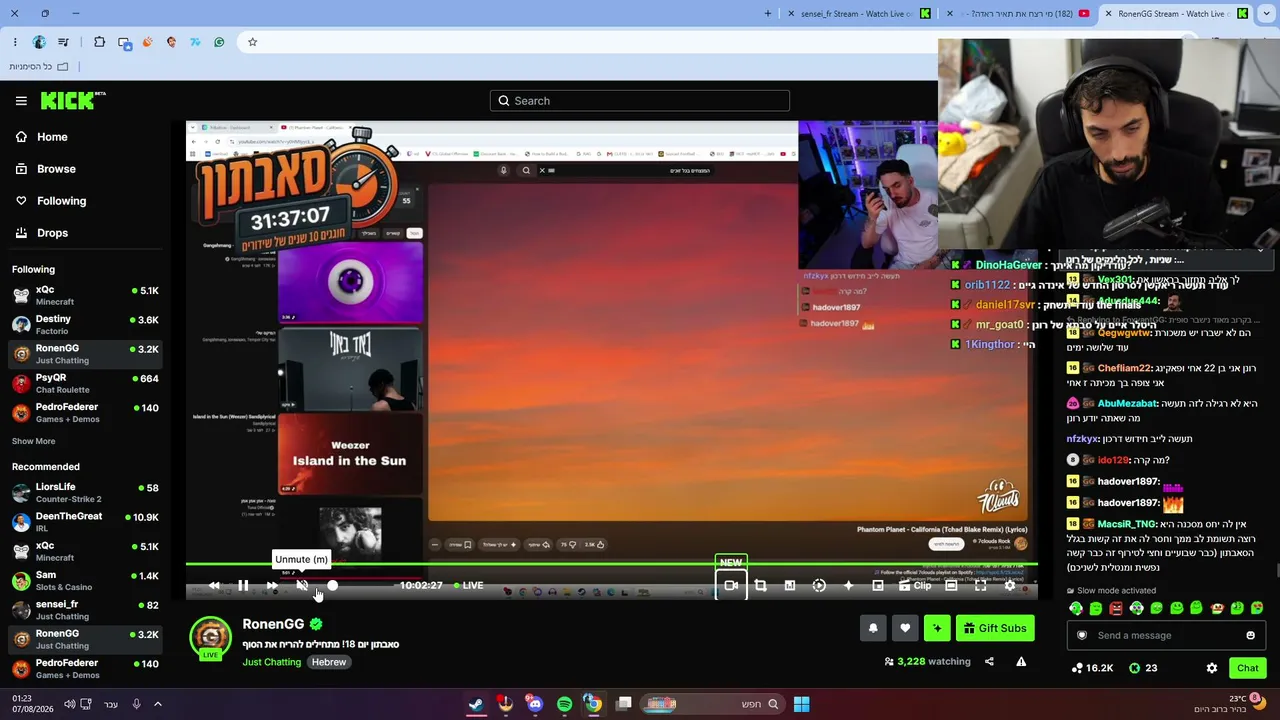Screen dimensions: 1280x720
Task: Open the Windows Start menu
Action: click(x=801, y=704)
